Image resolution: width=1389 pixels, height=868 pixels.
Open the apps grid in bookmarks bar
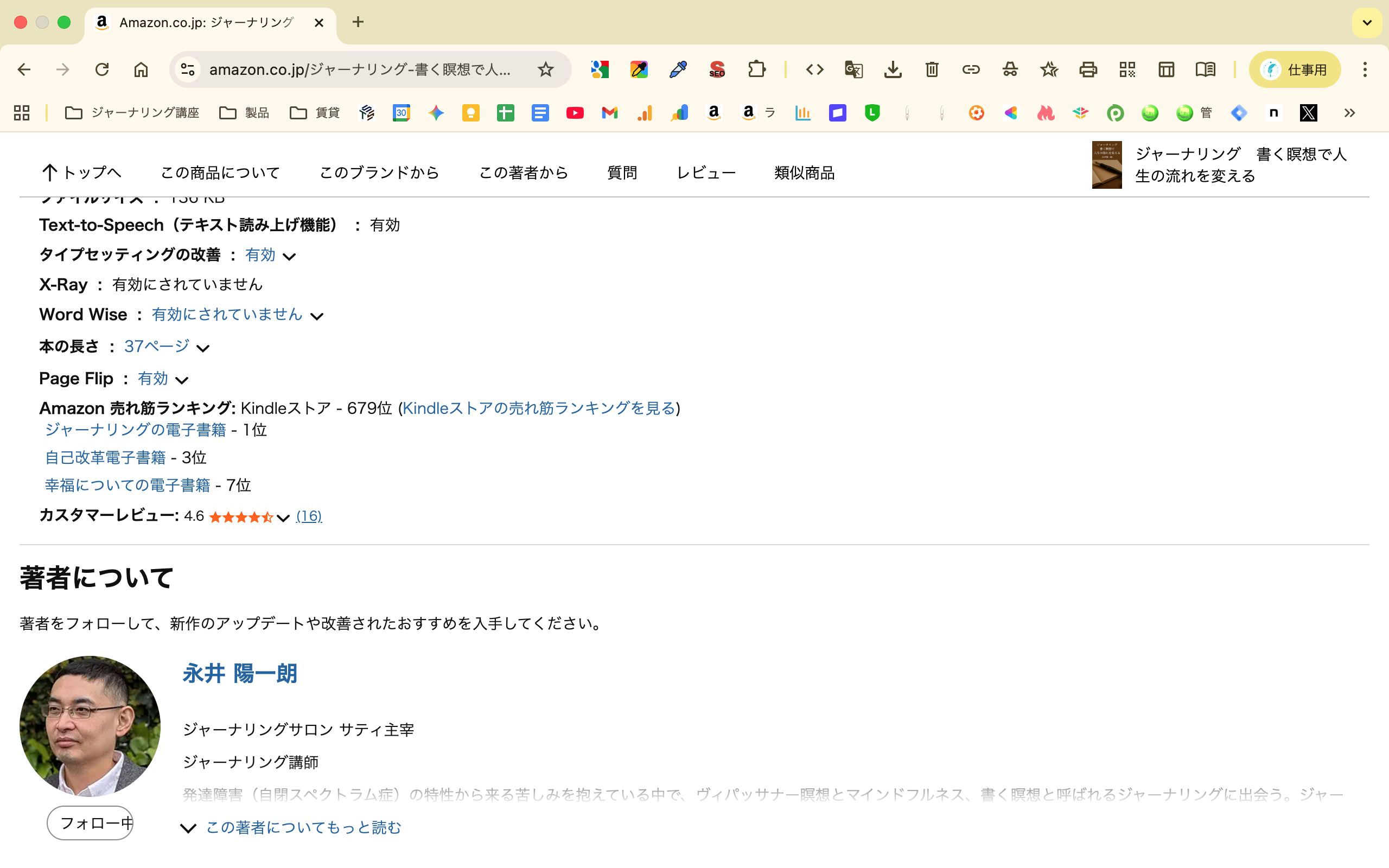pos(22,112)
